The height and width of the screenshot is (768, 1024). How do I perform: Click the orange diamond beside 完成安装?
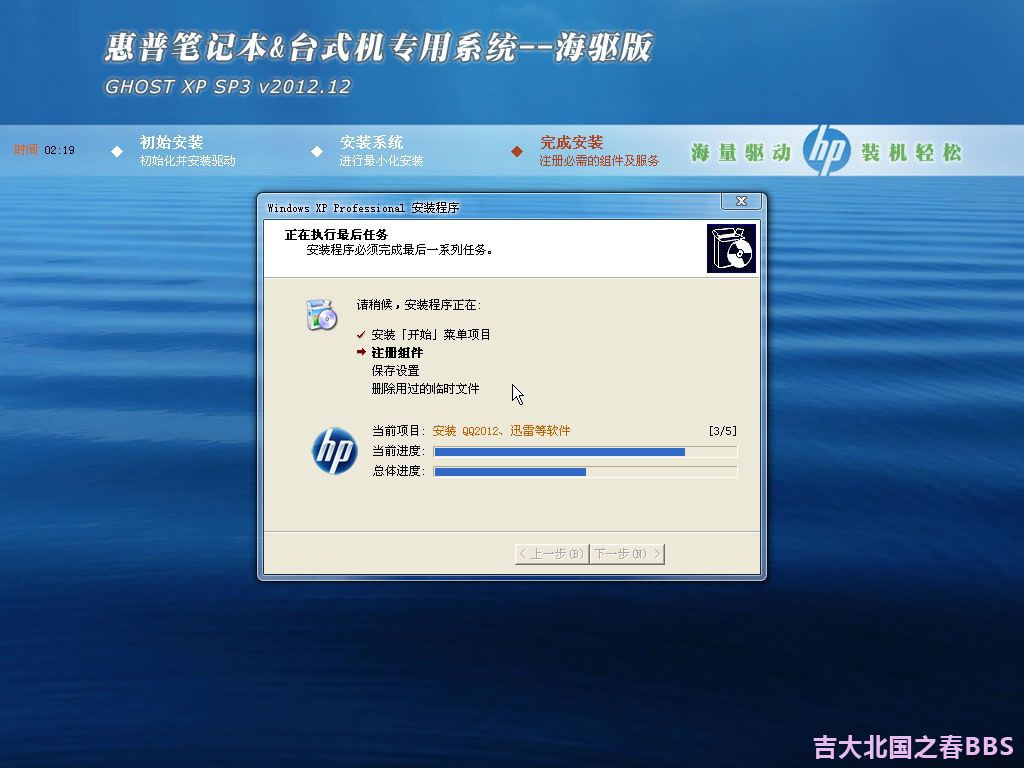pyautogui.click(x=517, y=152)
